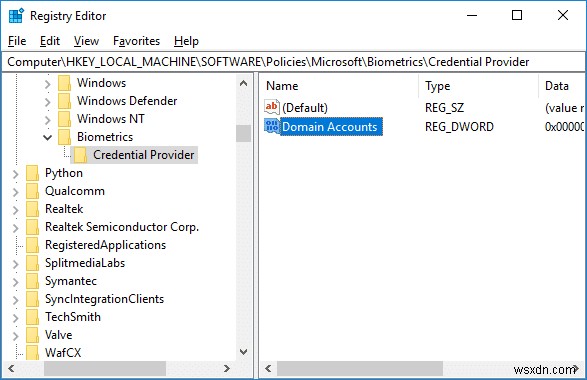Click the tree pane scroll up arrow
The height and width of the screenshot is (380, 587).
(x=243, y=83)
